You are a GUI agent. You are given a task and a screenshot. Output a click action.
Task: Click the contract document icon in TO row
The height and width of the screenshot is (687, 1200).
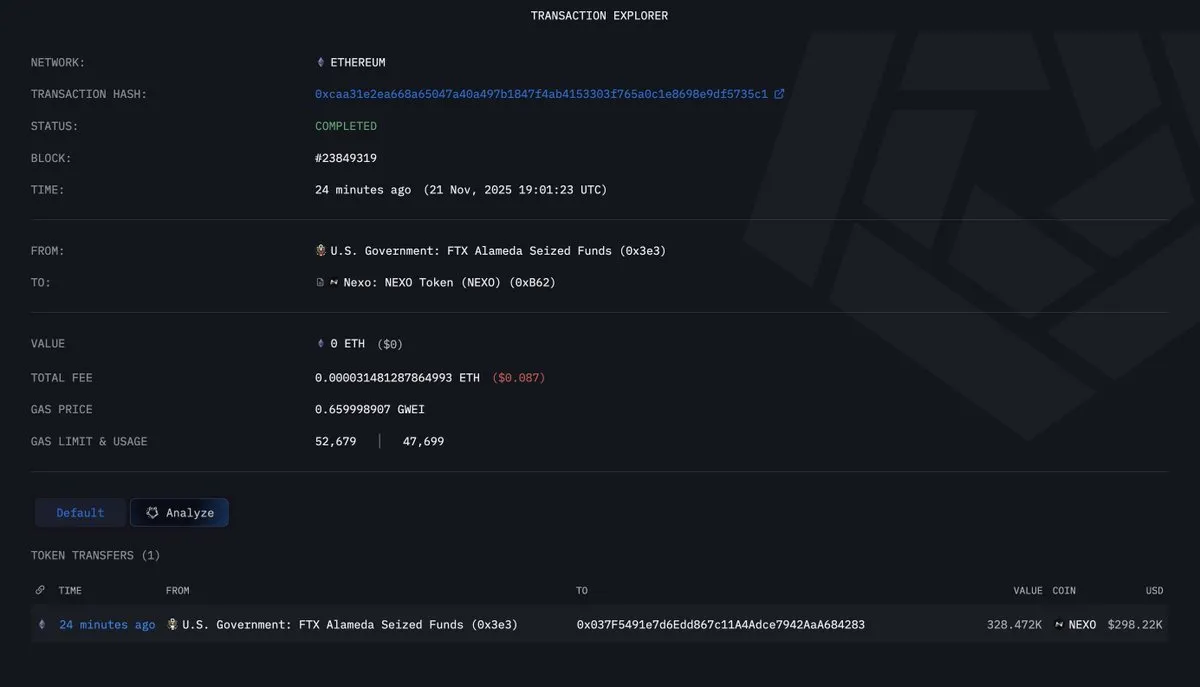coord(320,283)
